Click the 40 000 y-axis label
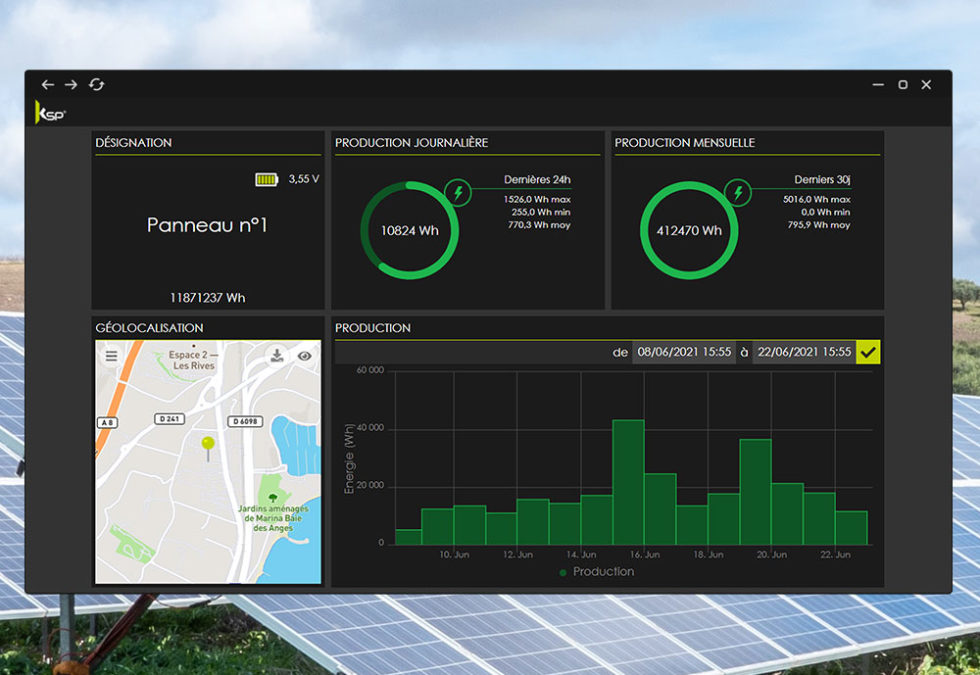The height and width of the screenshot is (675, 980). pos(370,428)
